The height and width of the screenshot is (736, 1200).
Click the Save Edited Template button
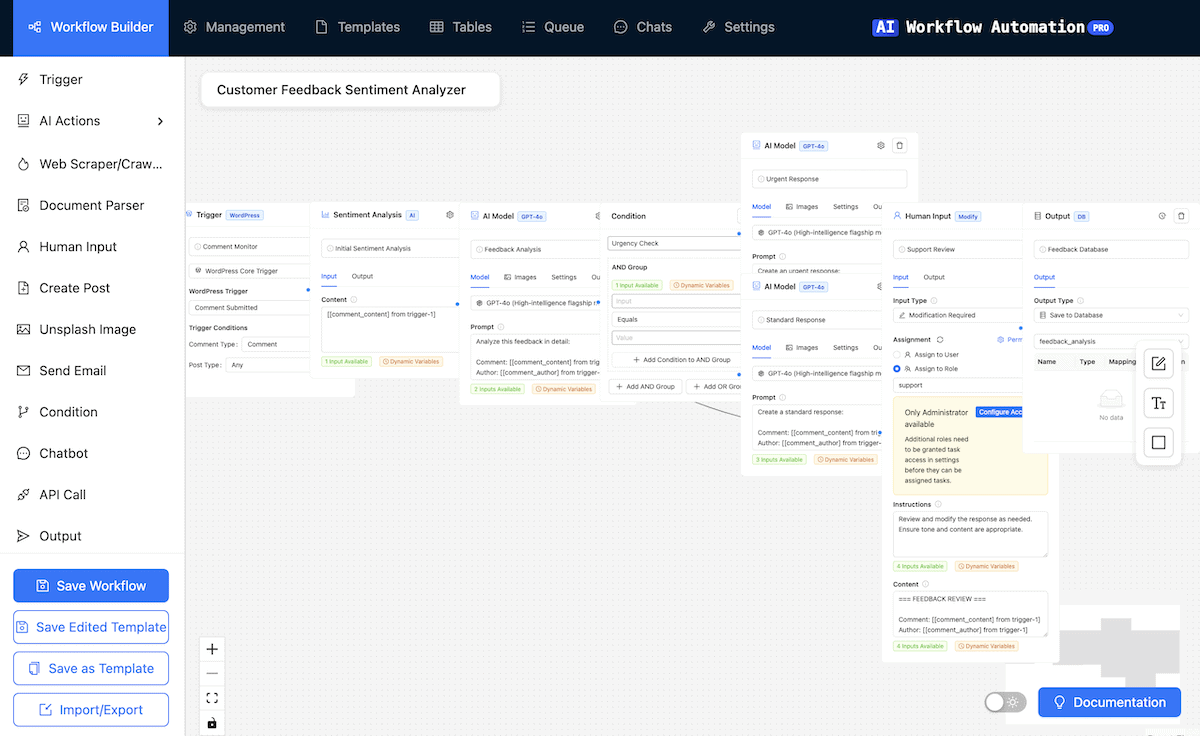click(91, 627)
